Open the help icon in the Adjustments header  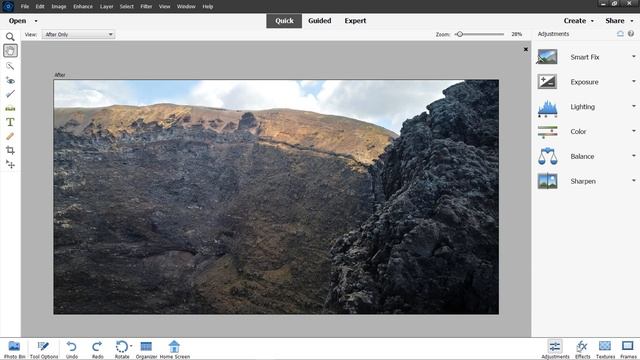pos(631,34)
